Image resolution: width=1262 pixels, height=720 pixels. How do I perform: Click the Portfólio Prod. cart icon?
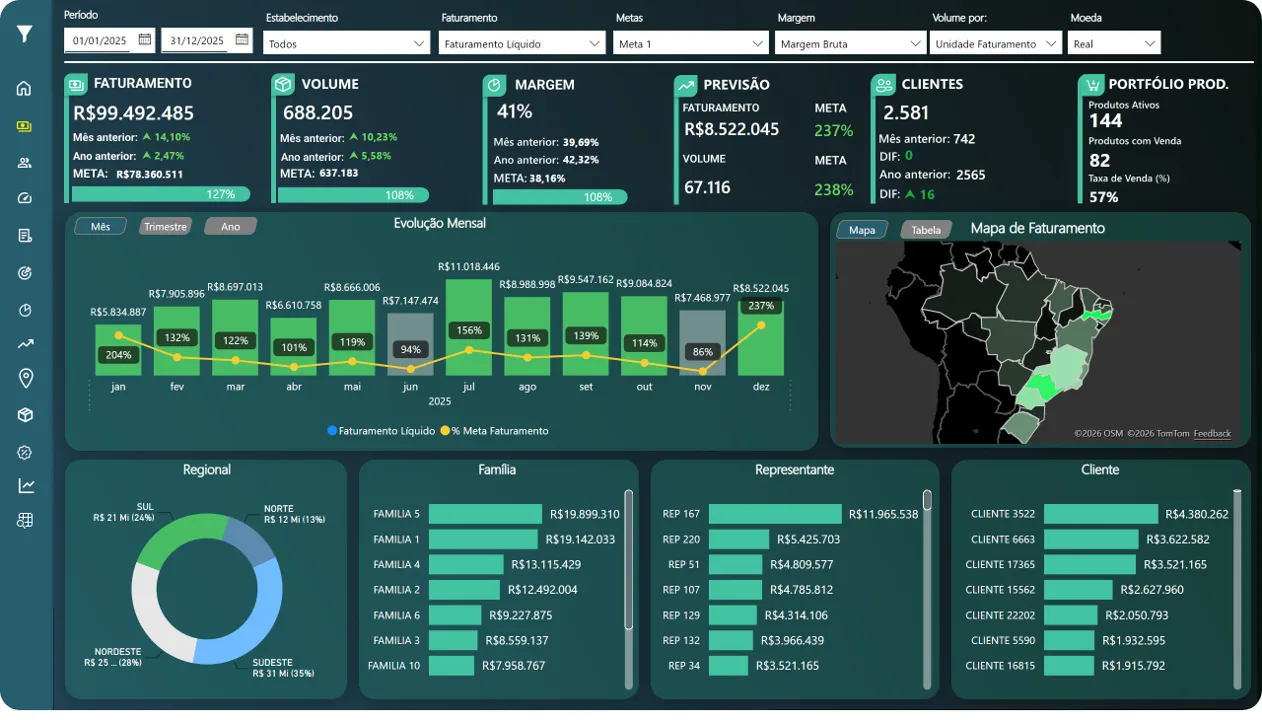point(1091,85)
